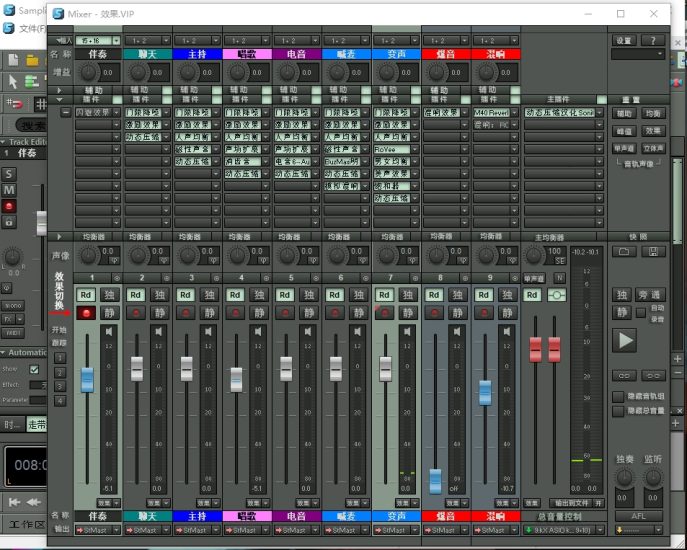Image resolution: width=687 pixels, height=550 pixels.
Task: Solo the 伴奏 channel with 独 button
Action: (x=110, y=295)
